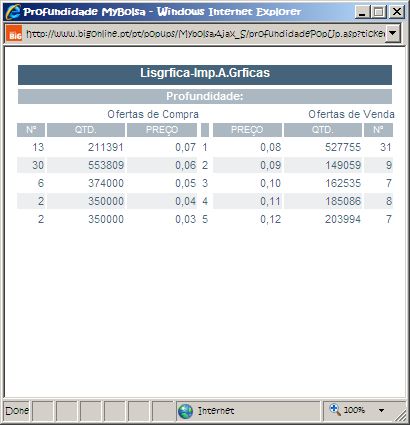Viewport: 410px width, 425px height.
Task: Click buy quantity 374000
Action: click(x=106, y=183)
